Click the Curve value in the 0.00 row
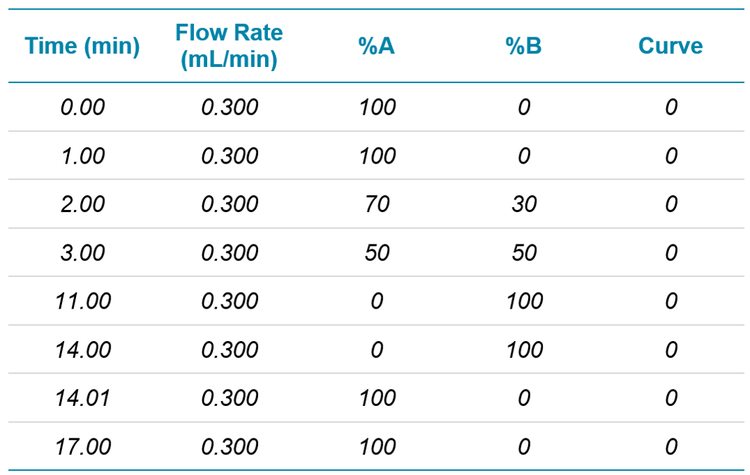 [670, 107]
